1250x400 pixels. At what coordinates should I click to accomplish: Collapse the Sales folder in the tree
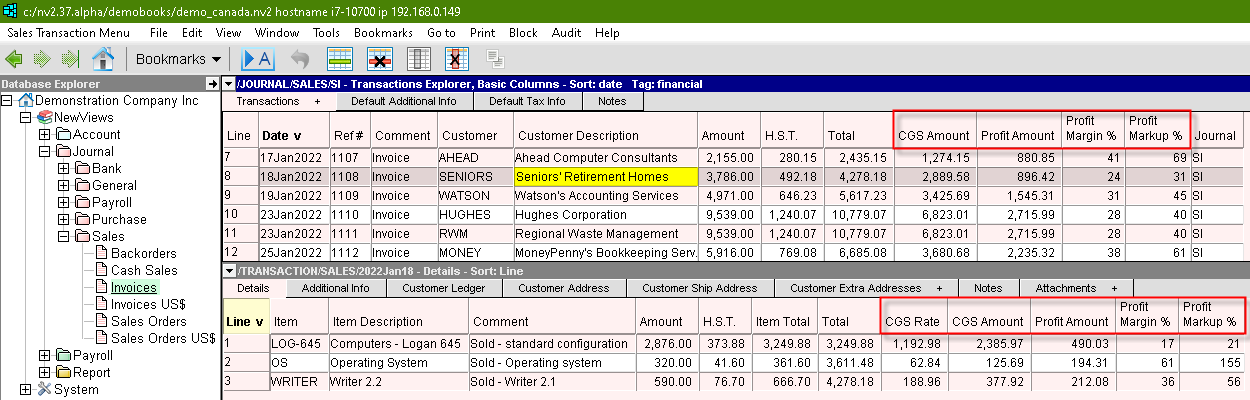64,237
